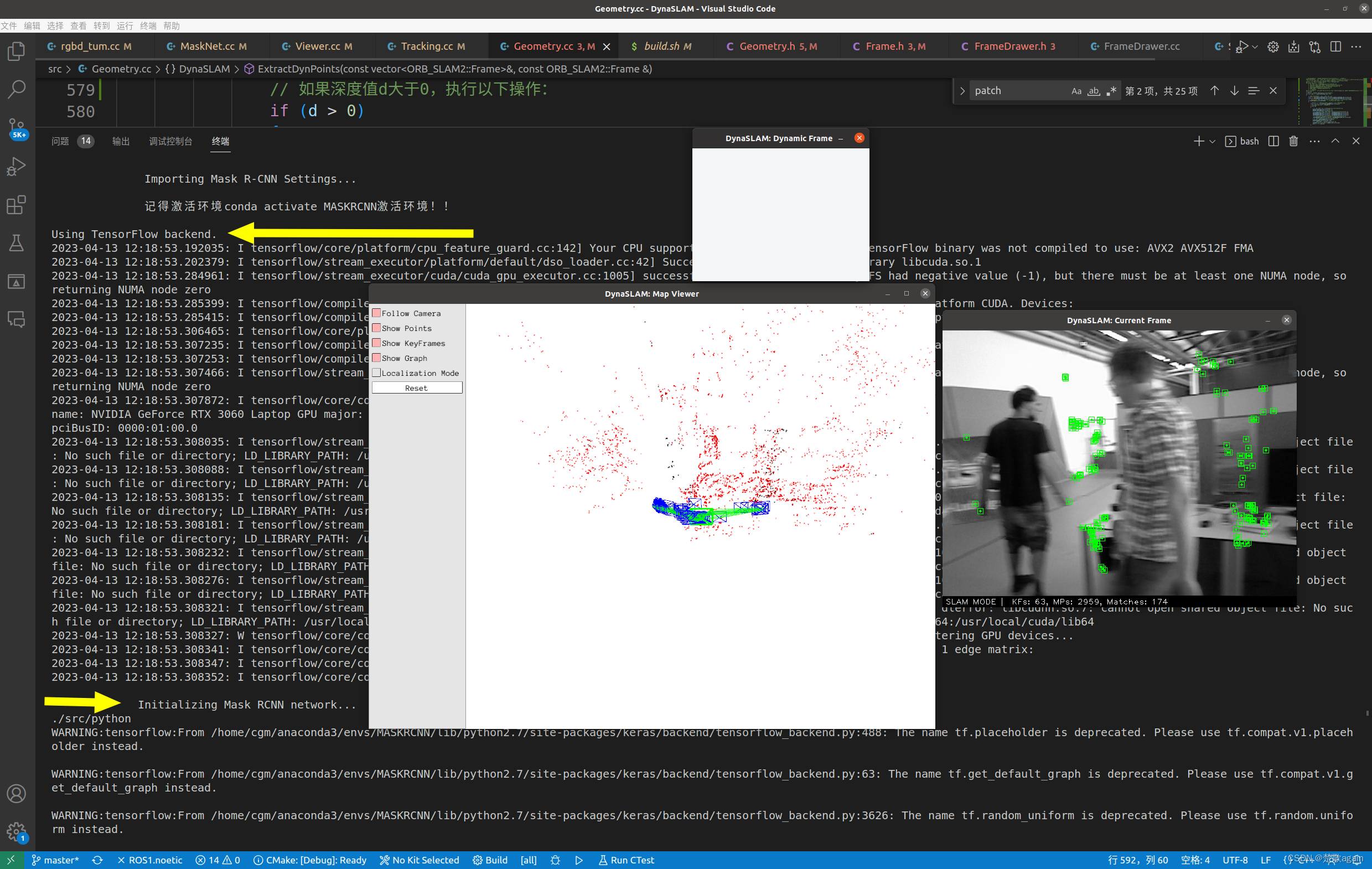This screenshot has width=1372, height=869.
Task: Open the Testing flask view
Action: click(x=17, y=244)
